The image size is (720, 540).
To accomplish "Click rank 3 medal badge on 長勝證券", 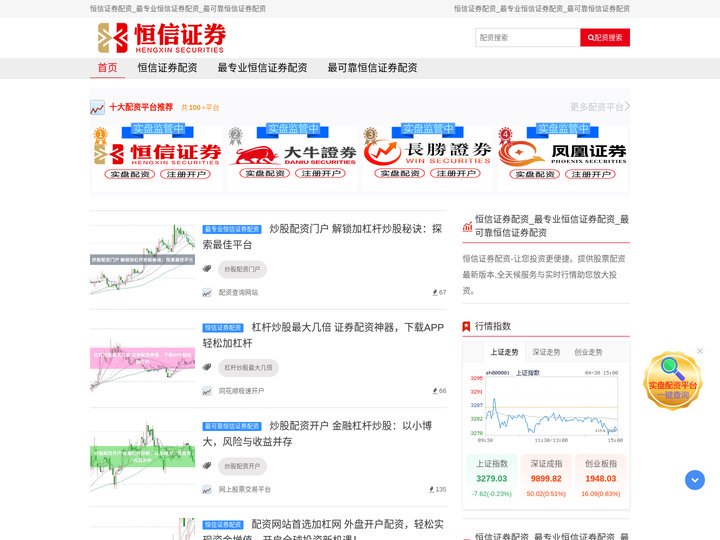I will [370, 136].
